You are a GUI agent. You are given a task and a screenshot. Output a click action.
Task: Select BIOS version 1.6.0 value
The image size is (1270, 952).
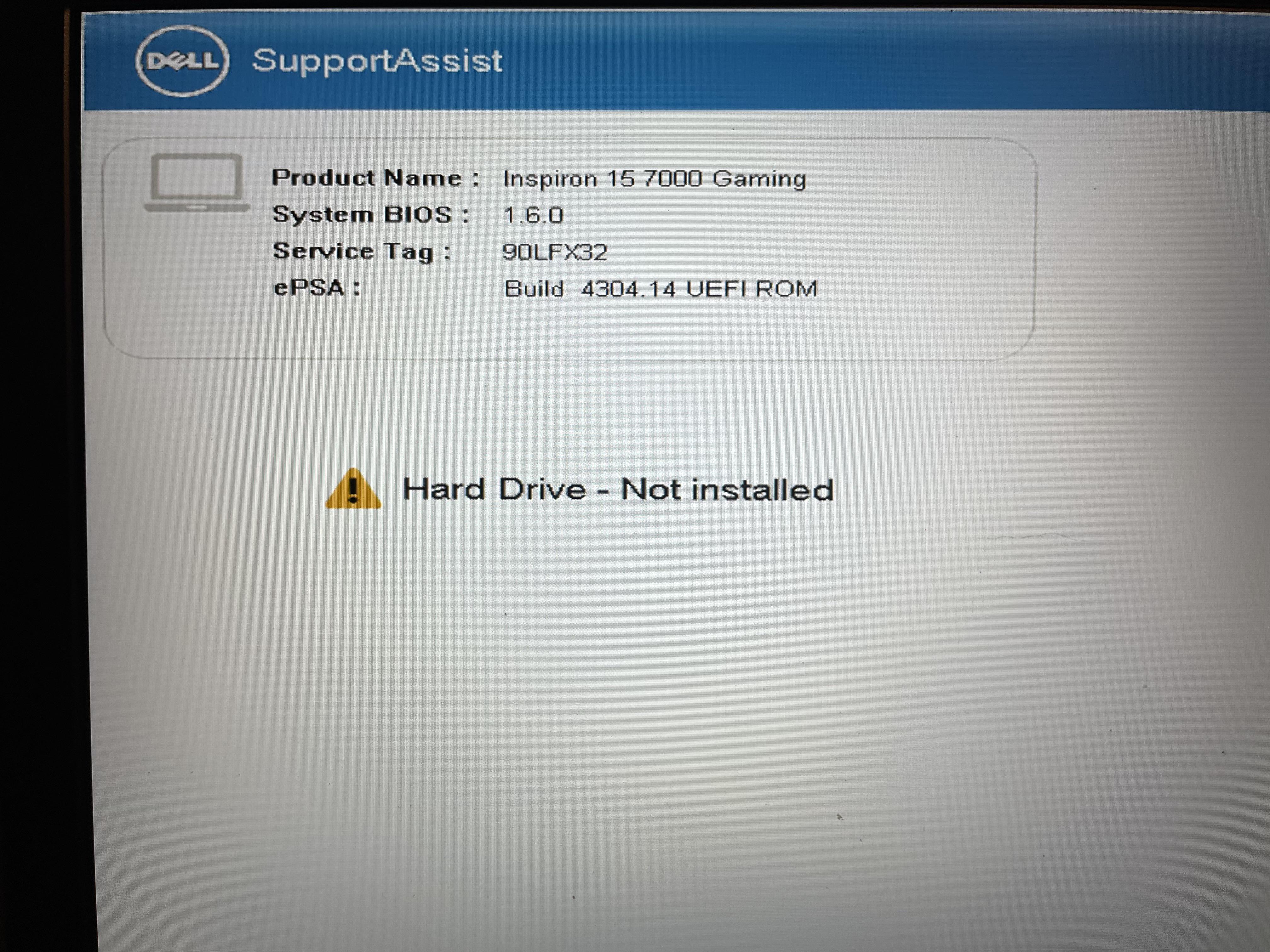tap(533, 216)
